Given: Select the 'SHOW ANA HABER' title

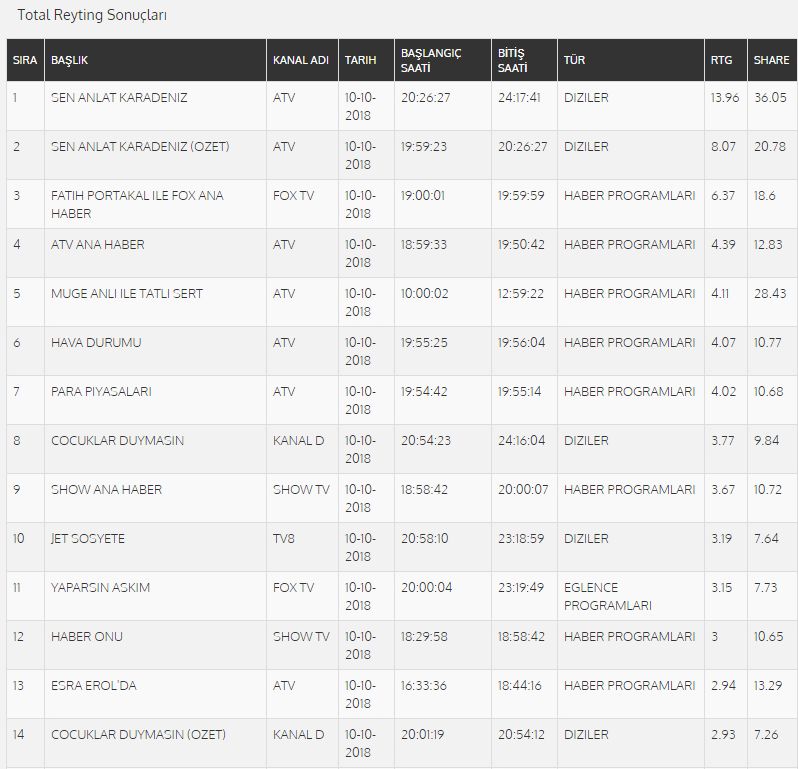Looking at the screenshot, I should [106, 490].
